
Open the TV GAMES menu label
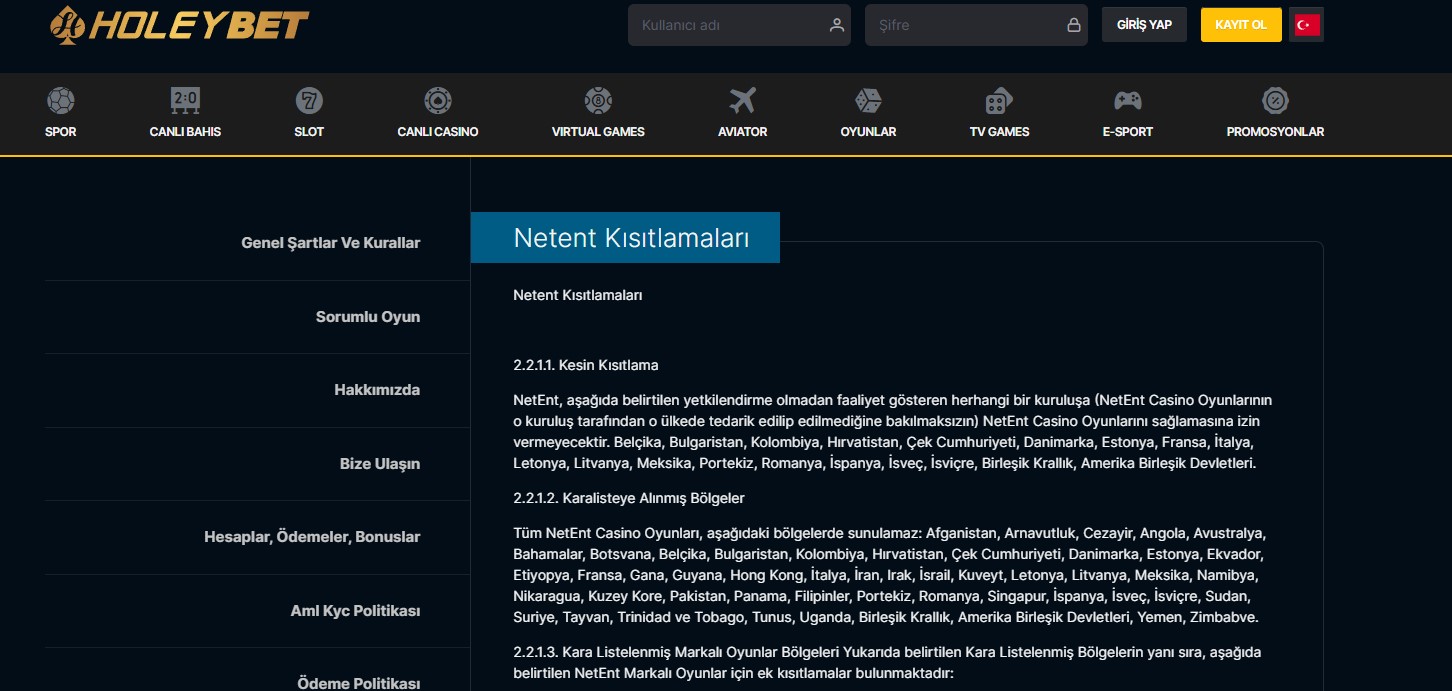[x=999, y=132]
